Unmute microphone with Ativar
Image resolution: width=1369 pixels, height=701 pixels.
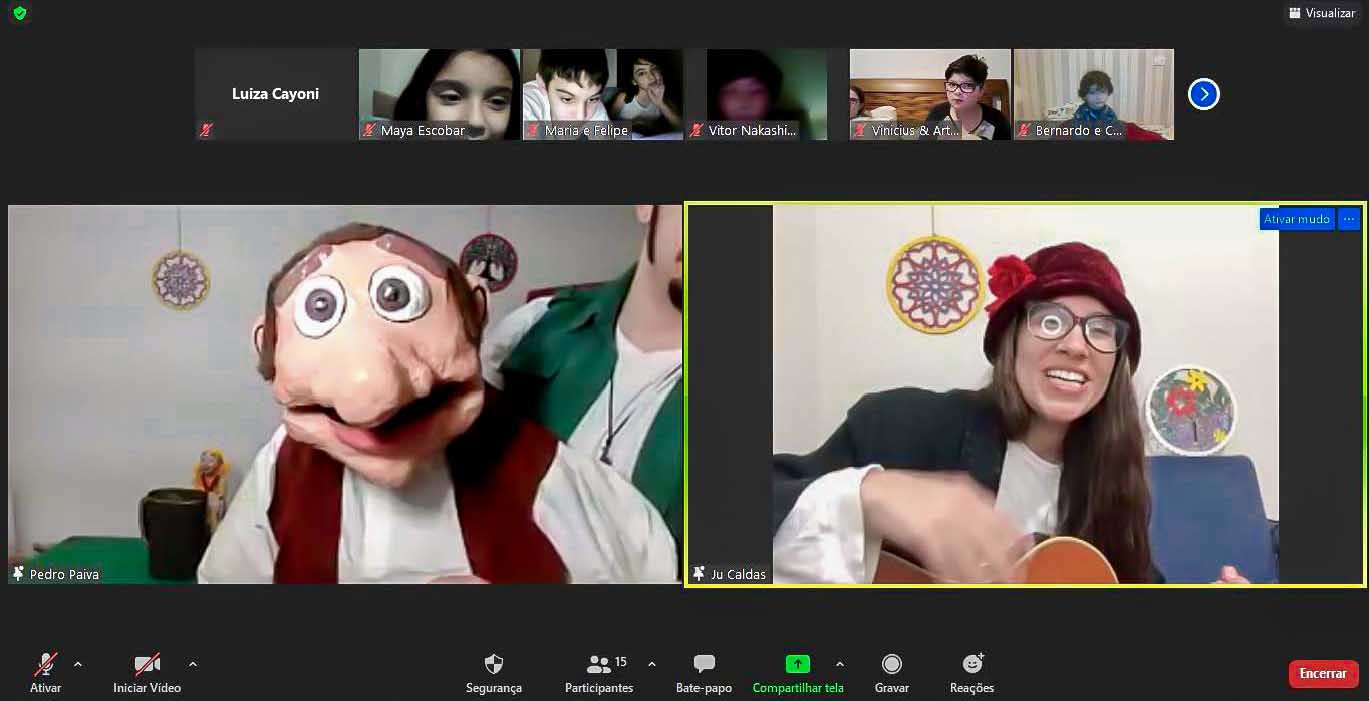pyautogui.click(x=46, y=673)
